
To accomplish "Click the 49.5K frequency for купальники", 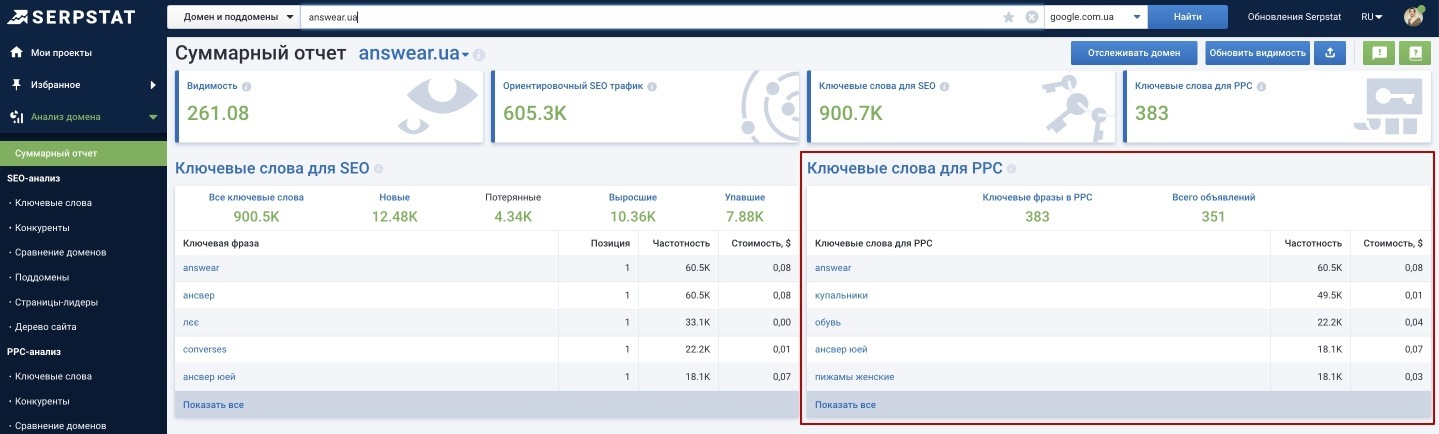I will [x=1326, y=295].
